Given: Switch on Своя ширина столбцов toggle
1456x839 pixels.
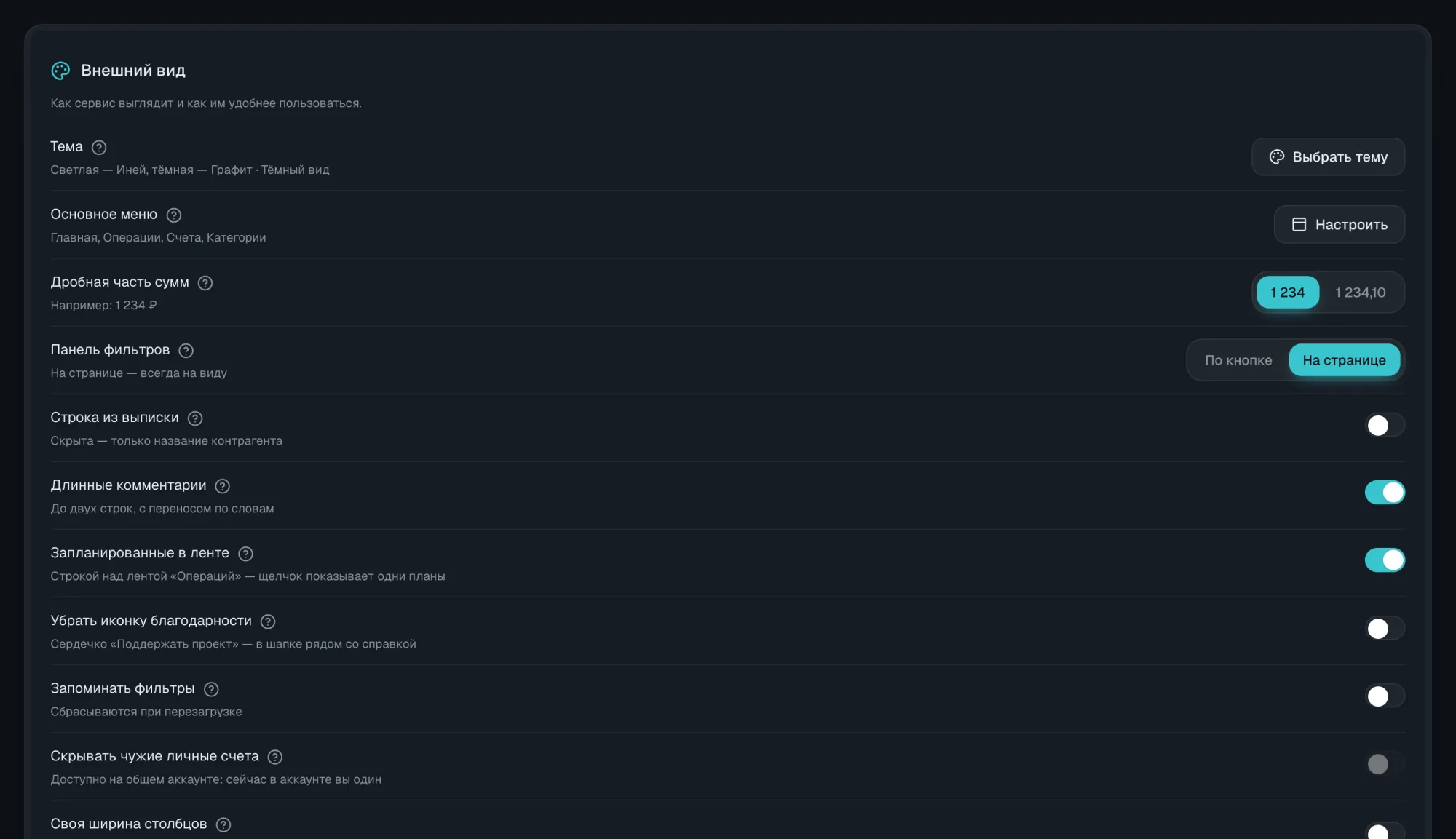Looking at the screenshot, I should (x=1385, y=830).
